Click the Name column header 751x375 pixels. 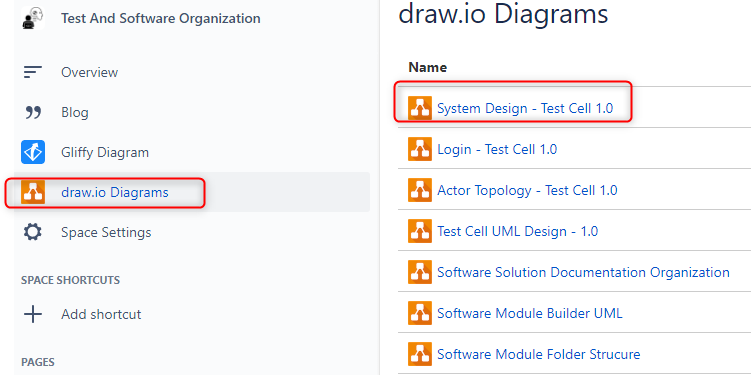tap(428, 68)
